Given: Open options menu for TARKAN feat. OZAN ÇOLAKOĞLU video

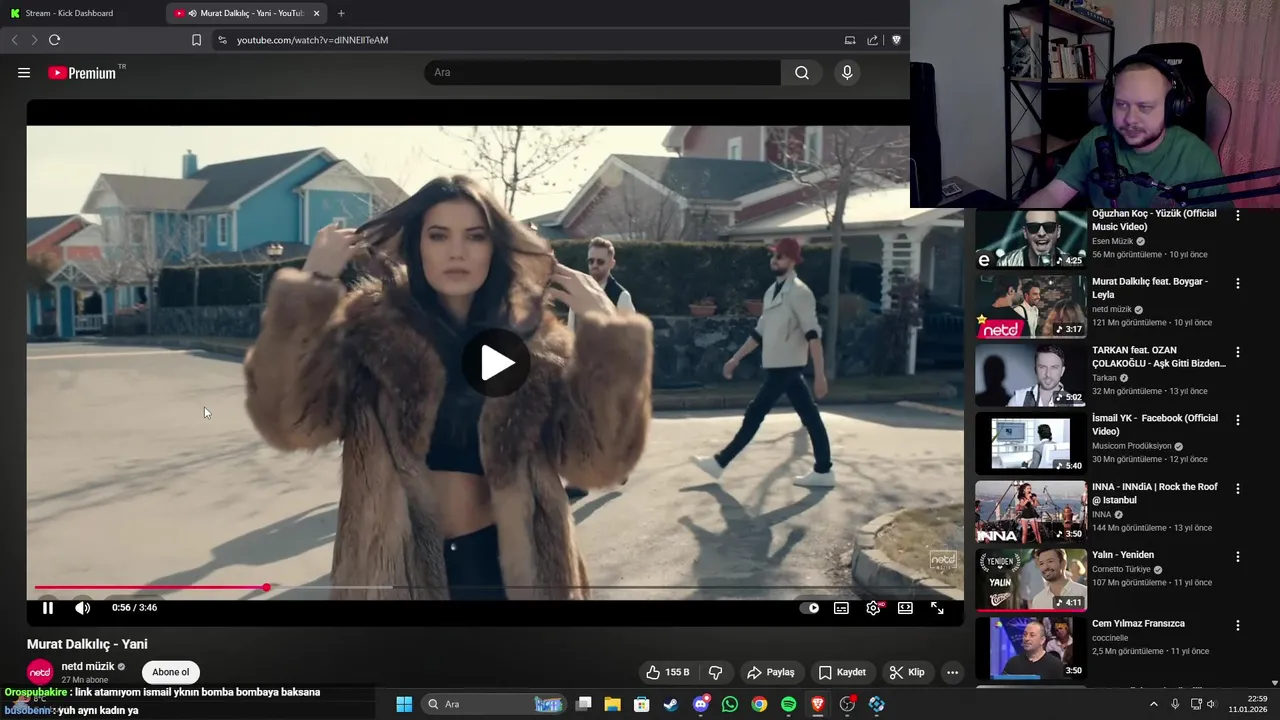Looking at the screenshot, I should pos(1238,352).
